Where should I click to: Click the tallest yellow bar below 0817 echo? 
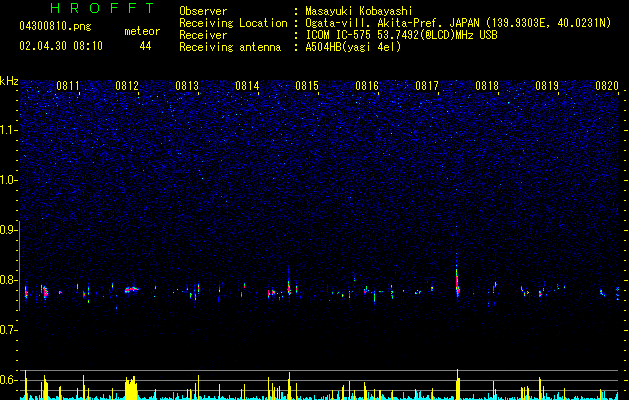(457, 384)
